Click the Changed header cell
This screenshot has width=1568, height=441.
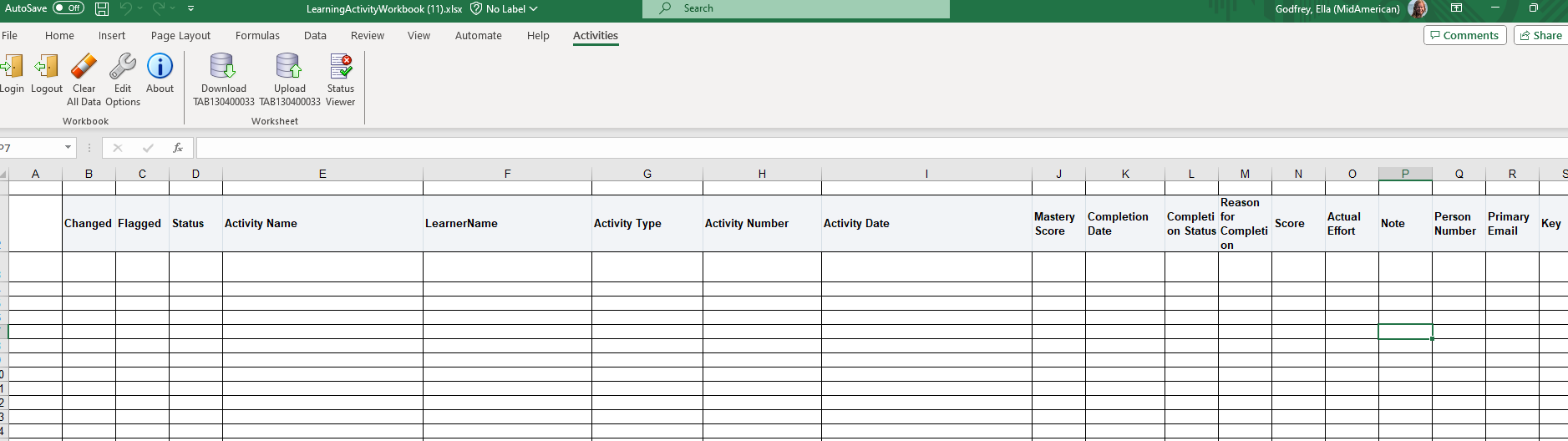[89, 223]
